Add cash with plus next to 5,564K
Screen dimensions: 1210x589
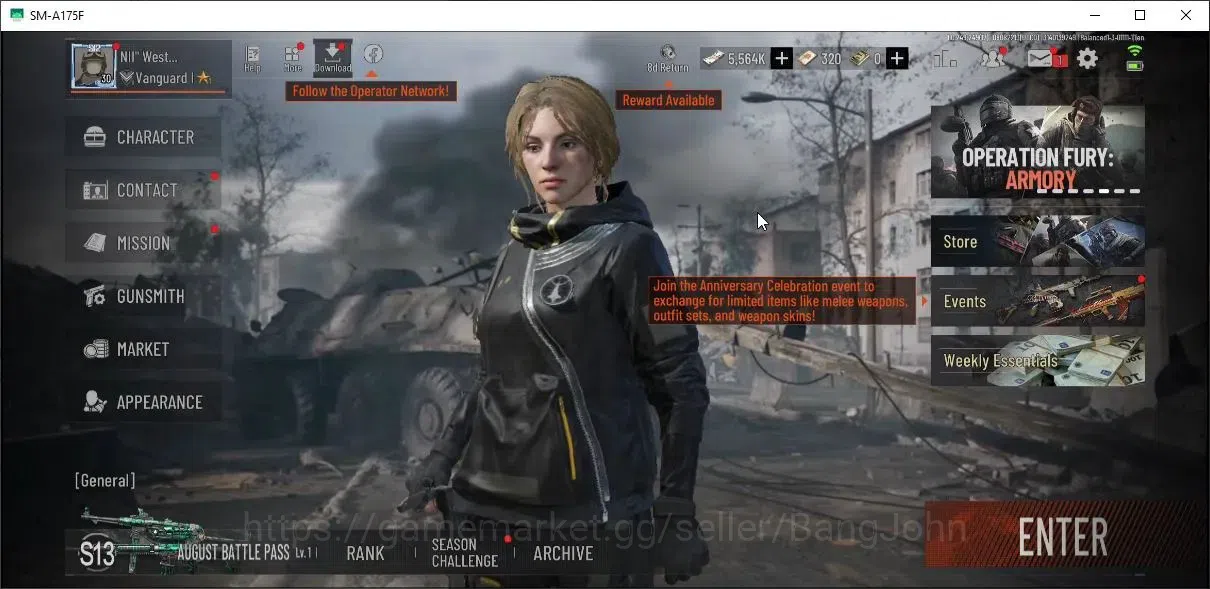782,59
